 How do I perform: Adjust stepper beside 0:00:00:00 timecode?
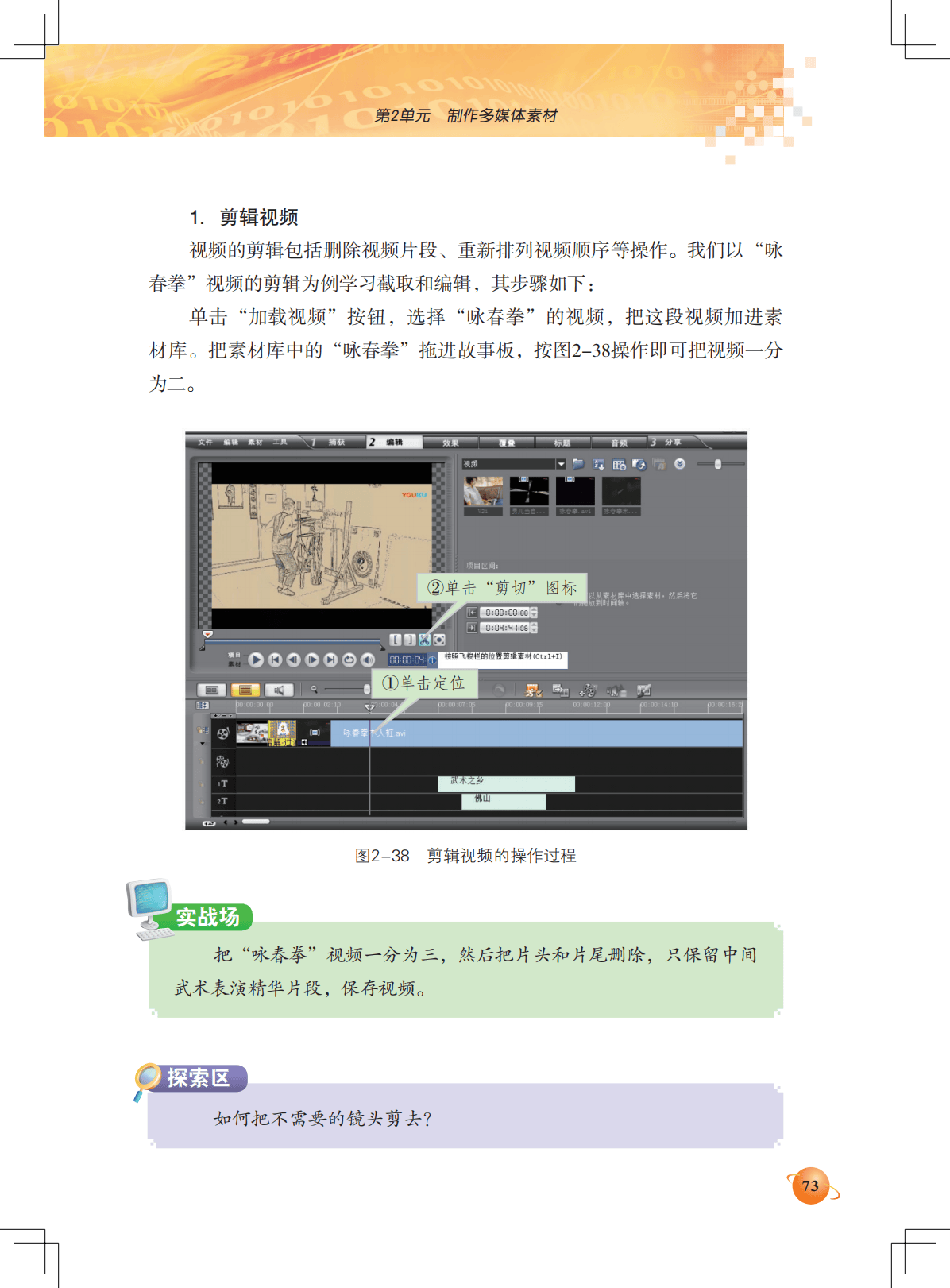[534, 613]
